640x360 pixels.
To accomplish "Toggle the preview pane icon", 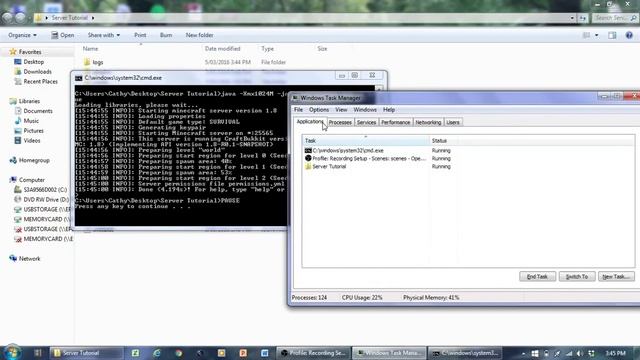I will tap(612, 36).
